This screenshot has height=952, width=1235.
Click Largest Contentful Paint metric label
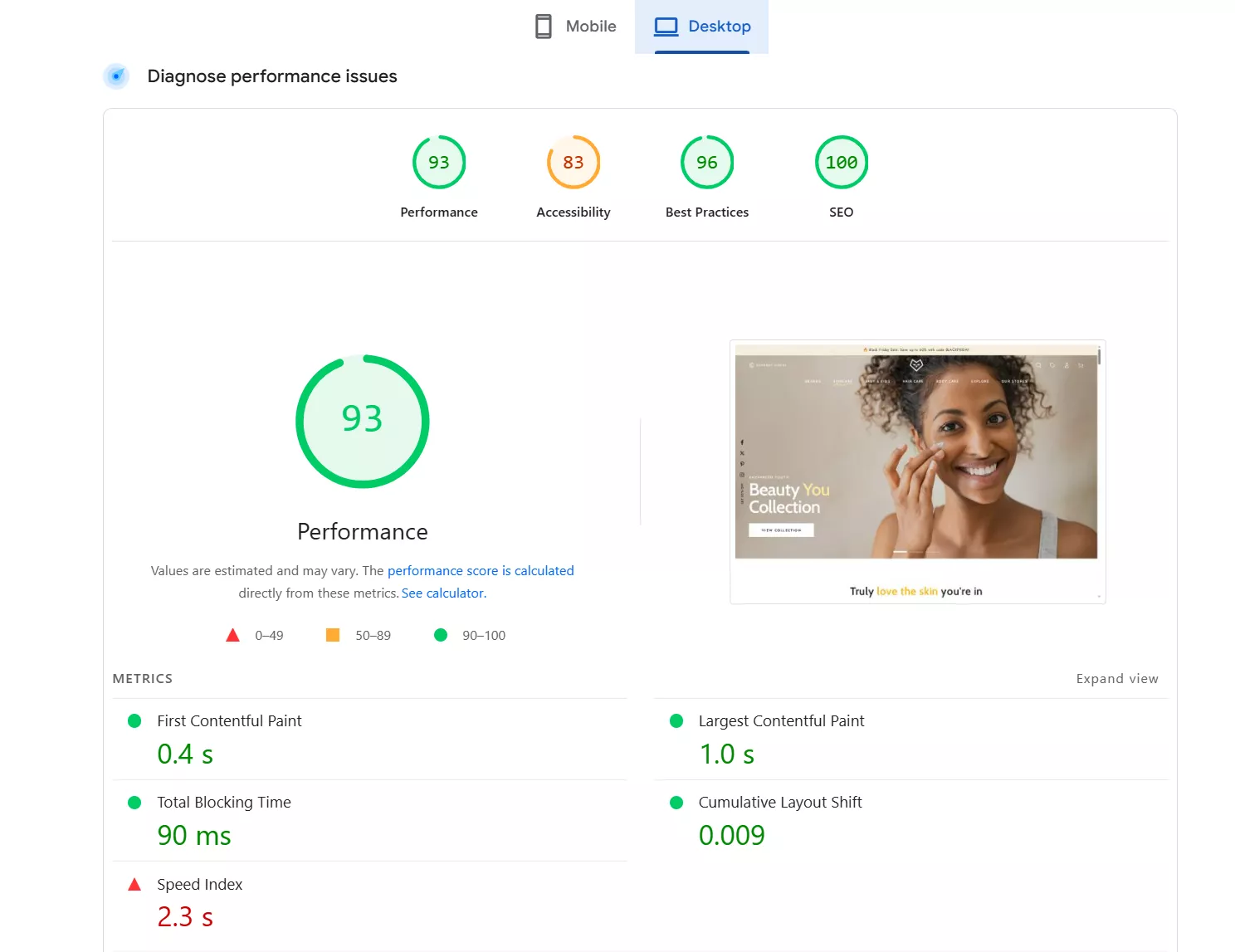click(x=781, y=721)
